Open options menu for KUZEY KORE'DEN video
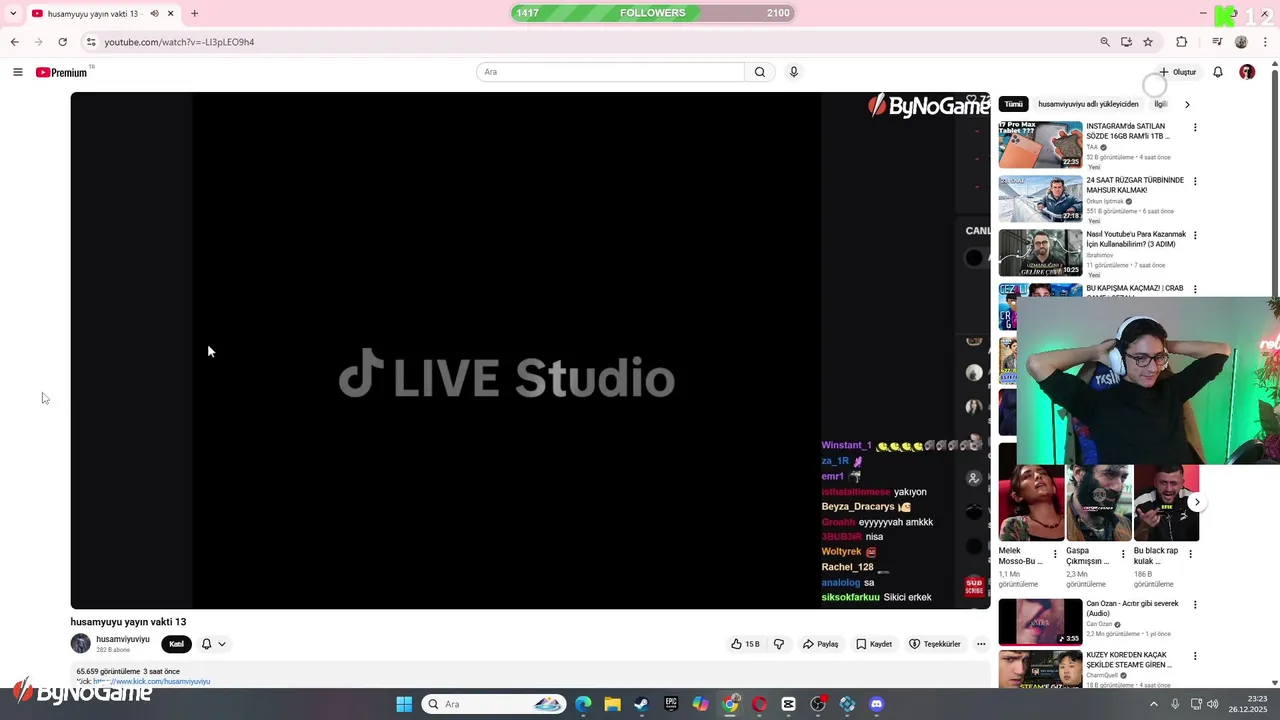The image size is (1280, 720). point(1194,657)
